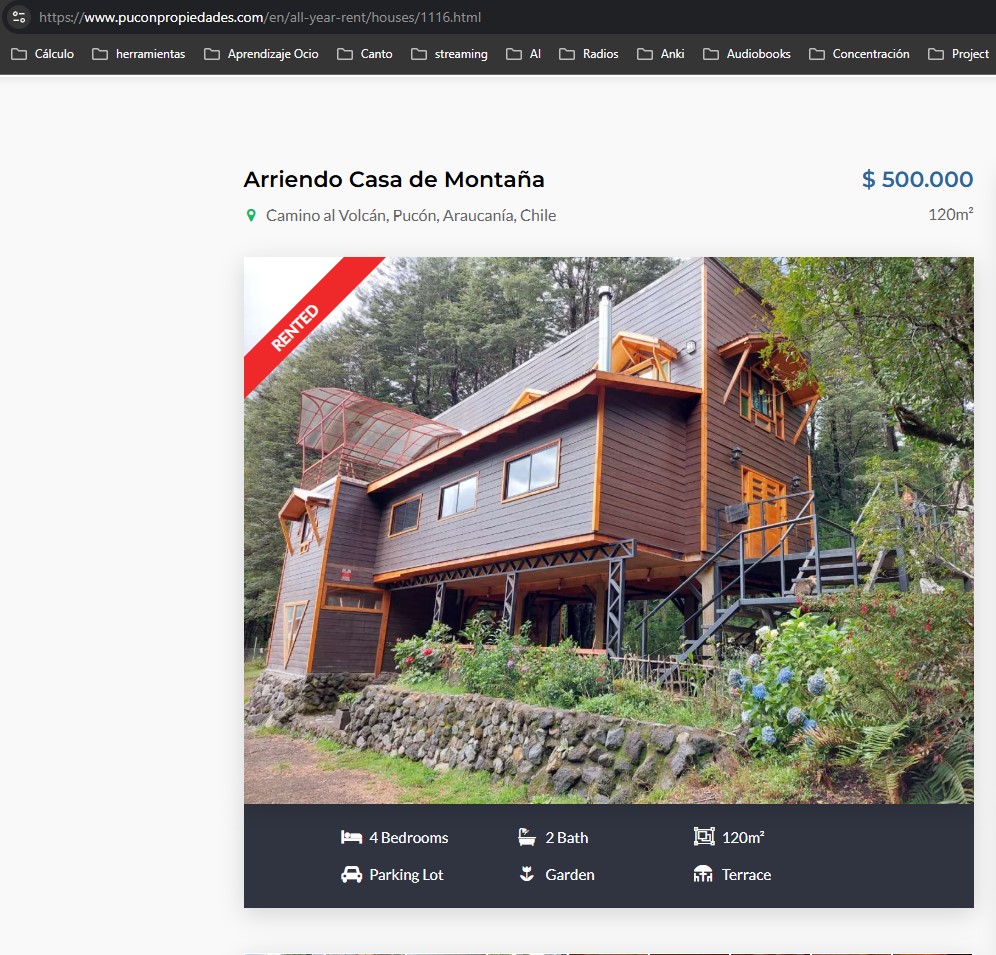Open the Audiobooks bookmarks folder
The height and width of the screenshot is (955, 996).
click(747, 54)
